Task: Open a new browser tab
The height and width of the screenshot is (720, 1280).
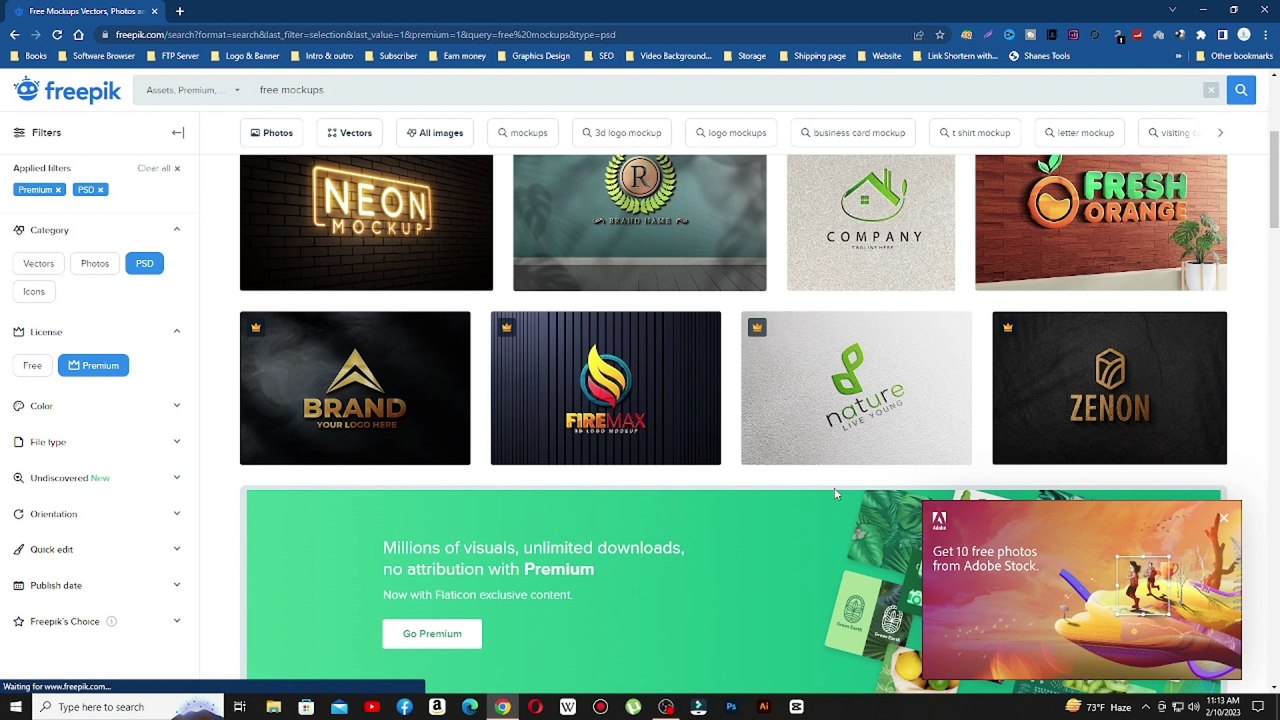Action: click(x=180, y=11)
